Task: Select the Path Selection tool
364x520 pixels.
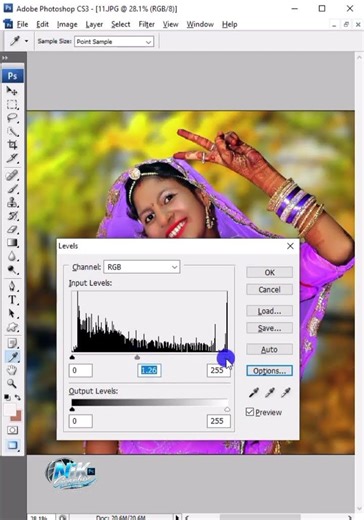Action: tap(12, 313)
